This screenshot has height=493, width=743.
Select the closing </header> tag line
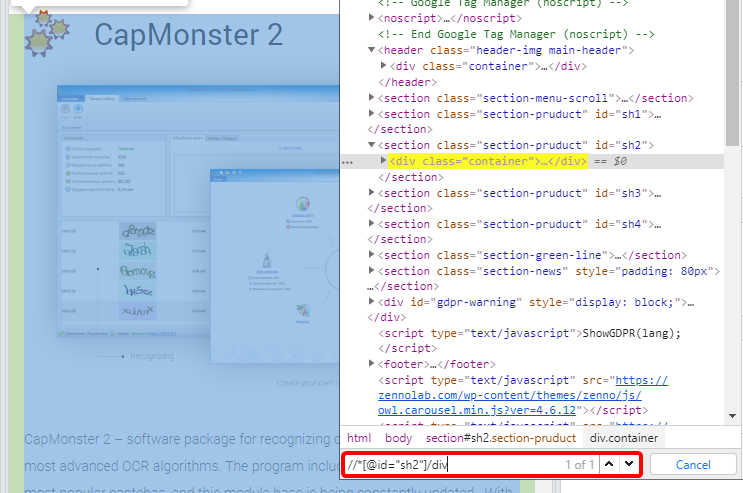[407, 82]
